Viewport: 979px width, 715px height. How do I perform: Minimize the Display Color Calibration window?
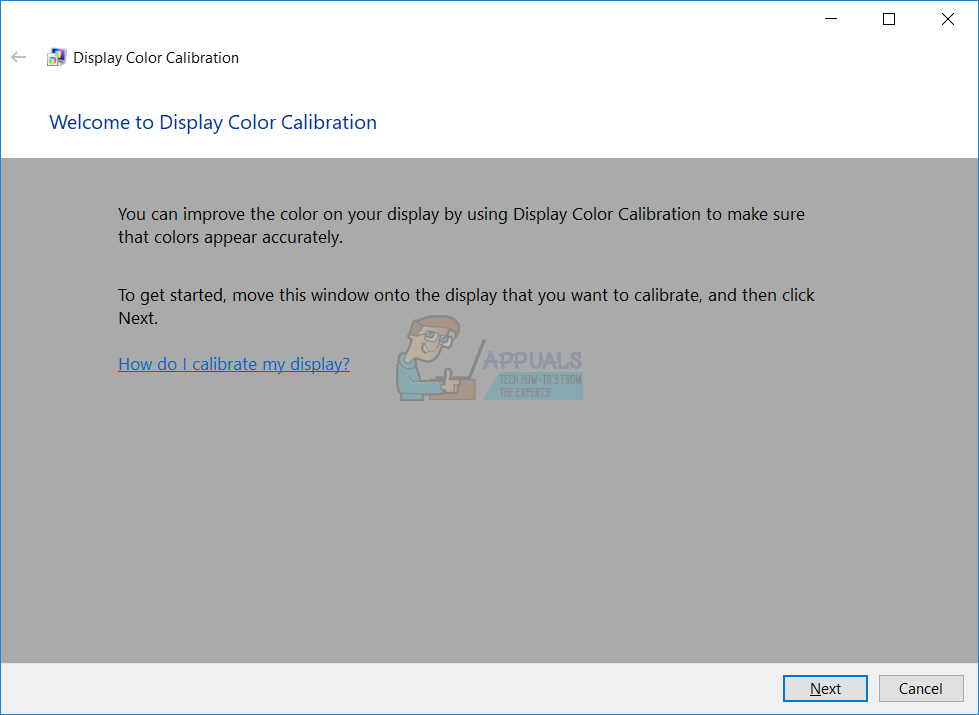click(x=830, y=19)
